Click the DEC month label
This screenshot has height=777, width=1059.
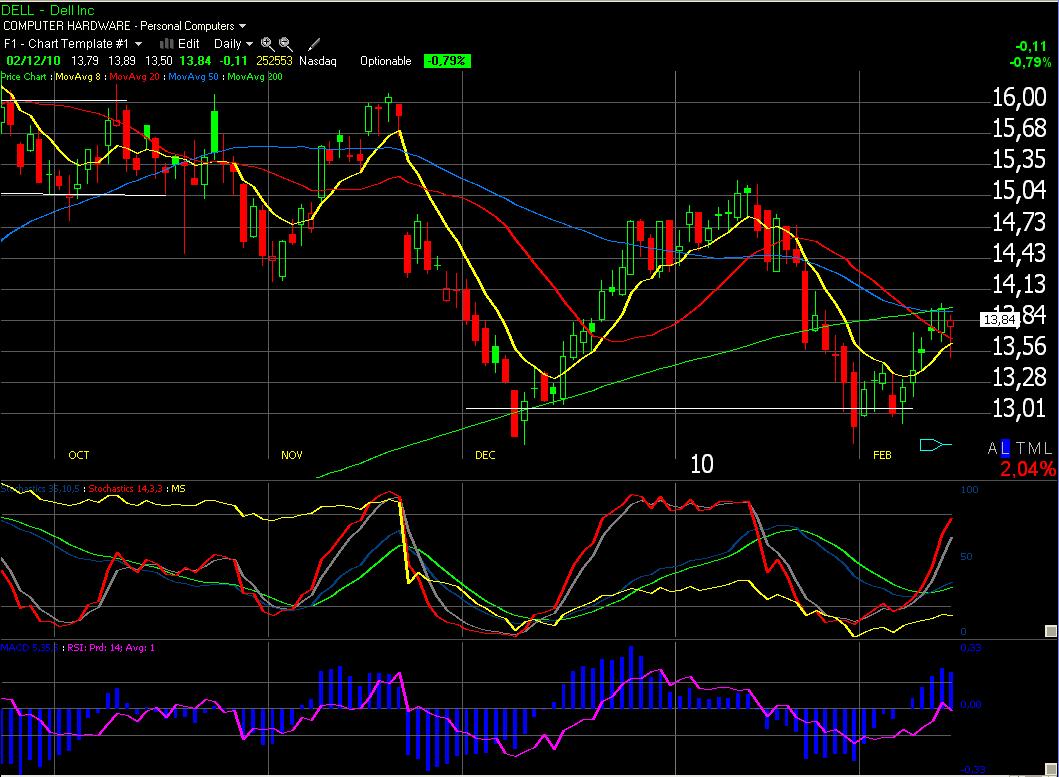point(485,455)
